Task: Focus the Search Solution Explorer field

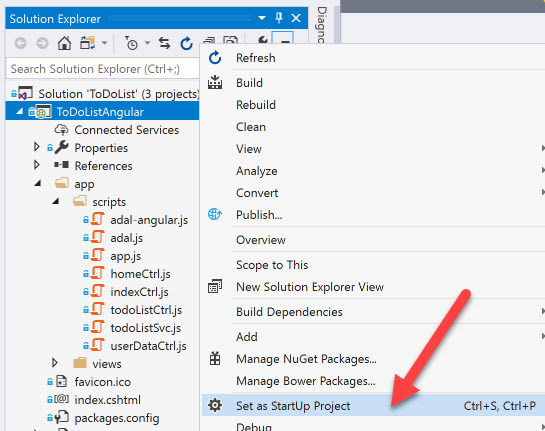Action: [x=103, y=69]
